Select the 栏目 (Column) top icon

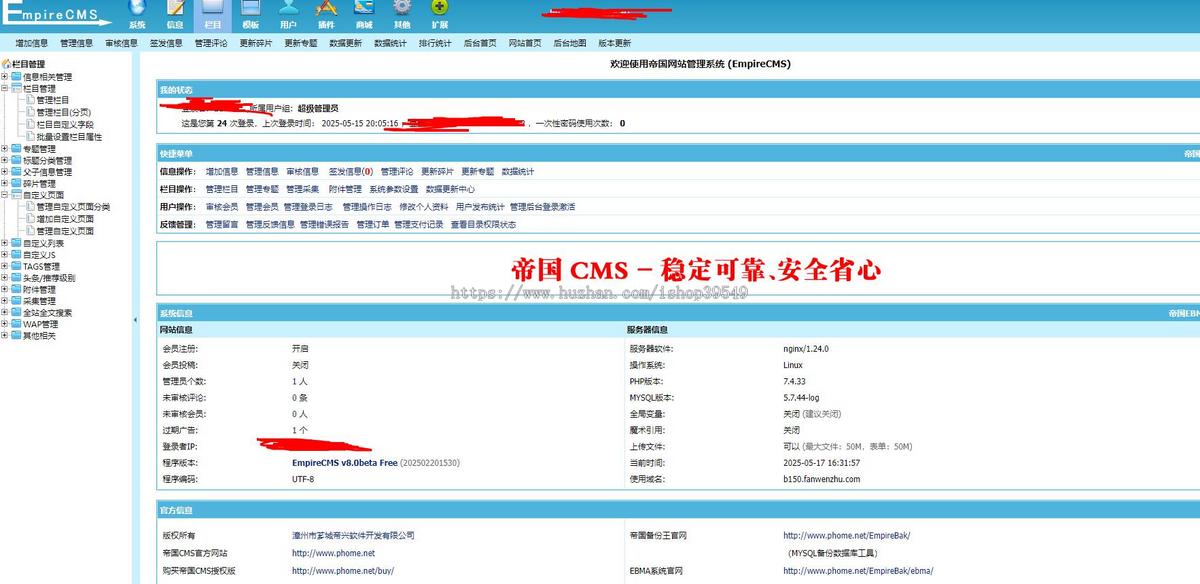click(212, 14)
